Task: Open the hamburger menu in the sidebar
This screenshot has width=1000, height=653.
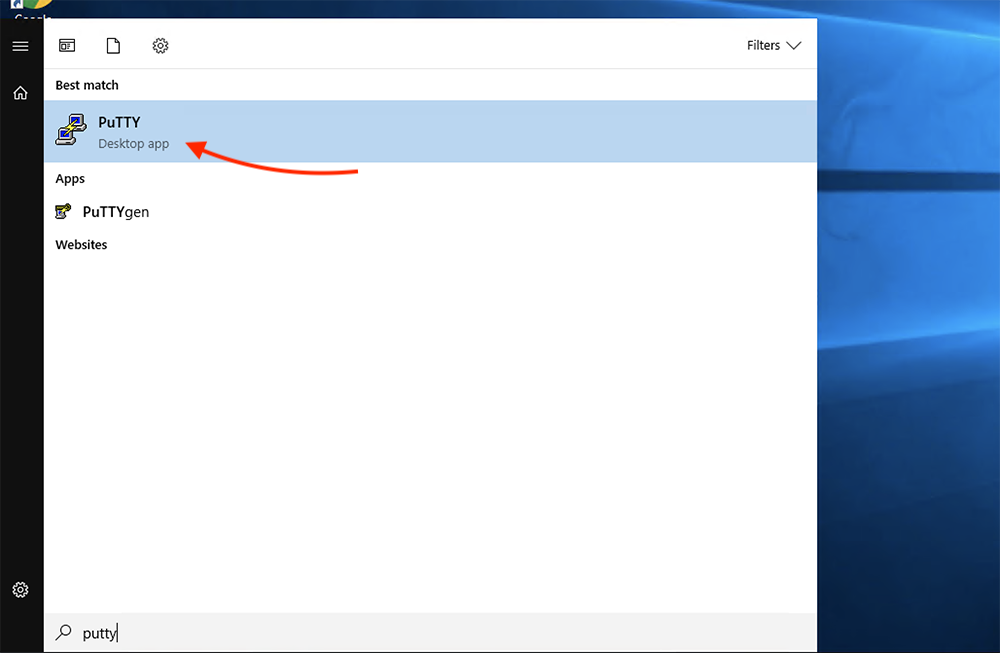Action: 20,46
